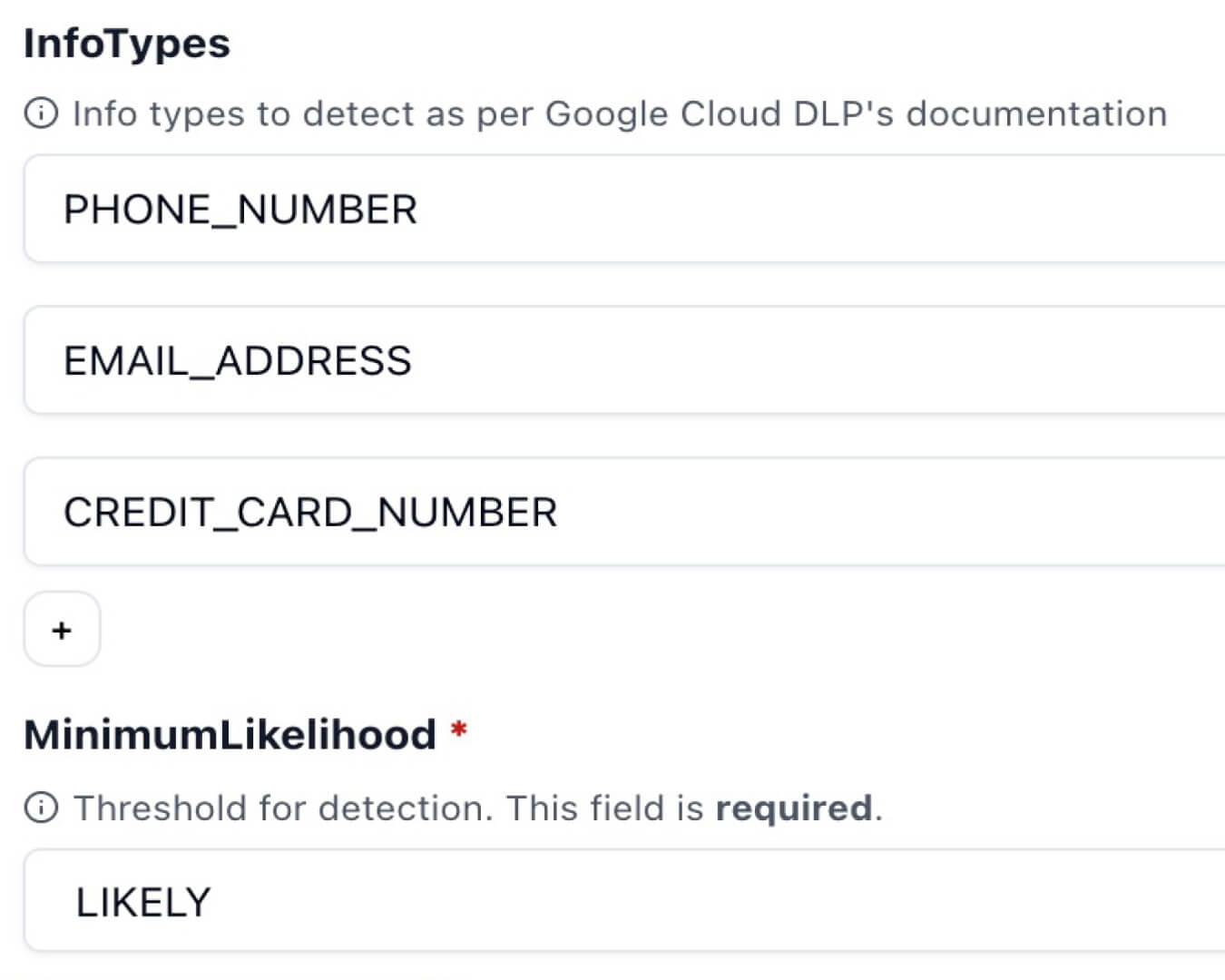Click the word ADDRESS in second InfoType

tap(313, 361)
